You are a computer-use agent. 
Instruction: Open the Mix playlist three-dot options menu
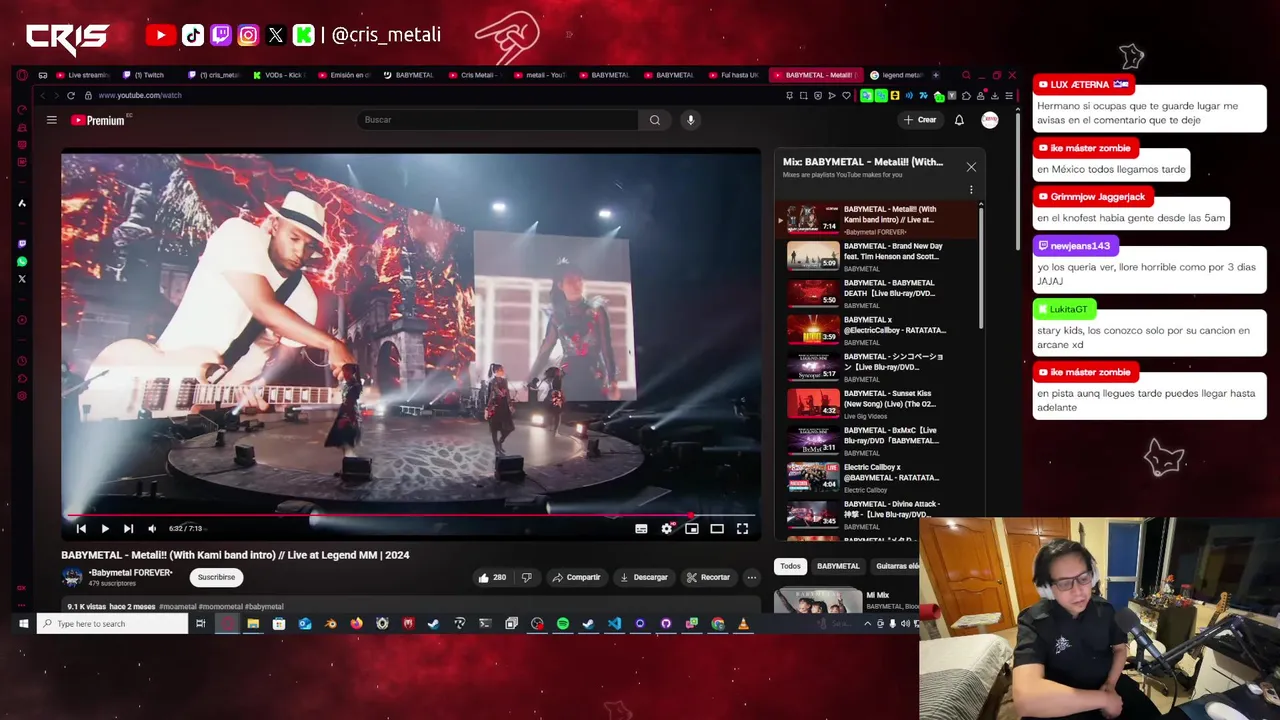[970, 190]
